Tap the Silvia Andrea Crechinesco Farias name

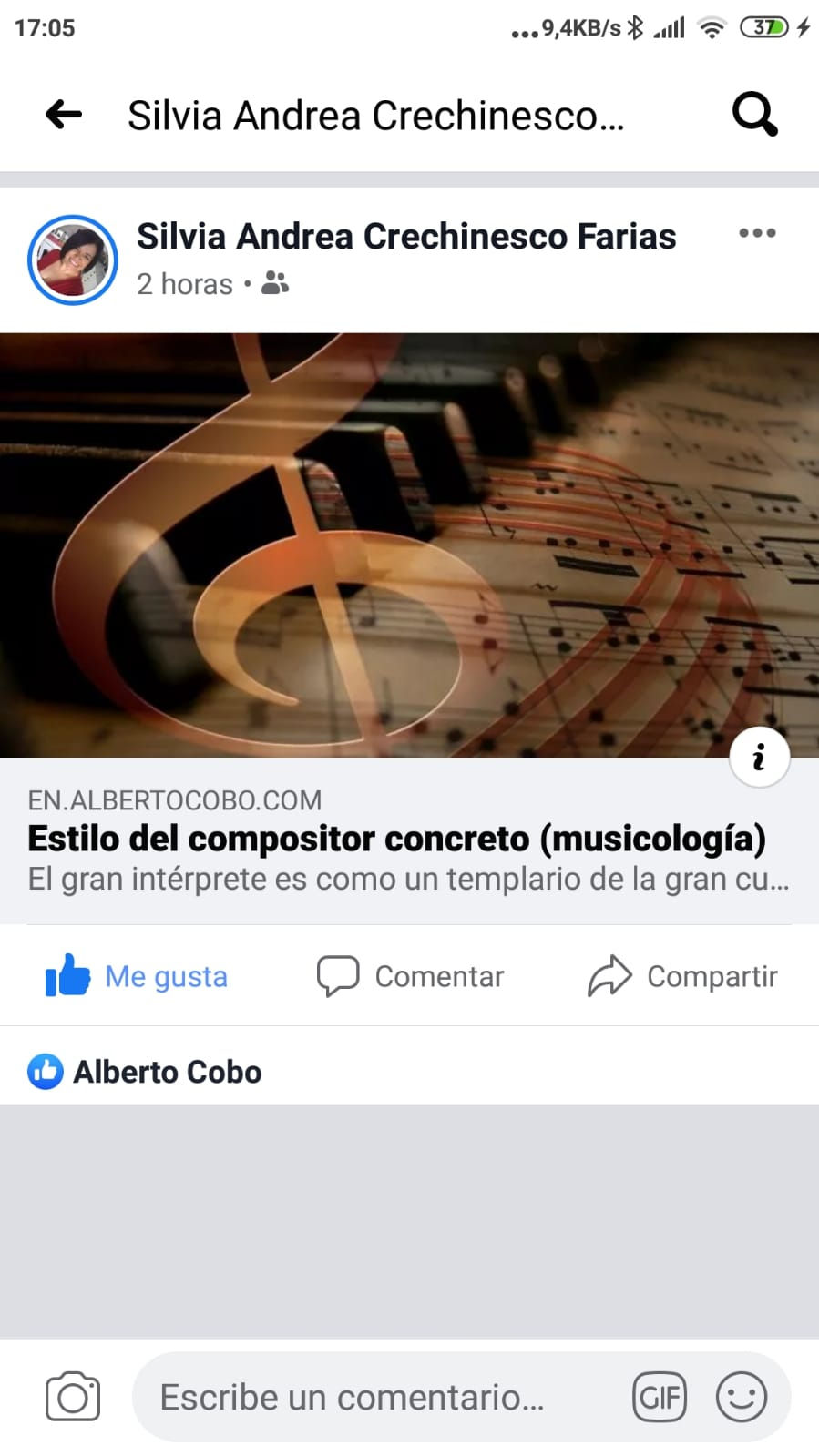[406, 236]
